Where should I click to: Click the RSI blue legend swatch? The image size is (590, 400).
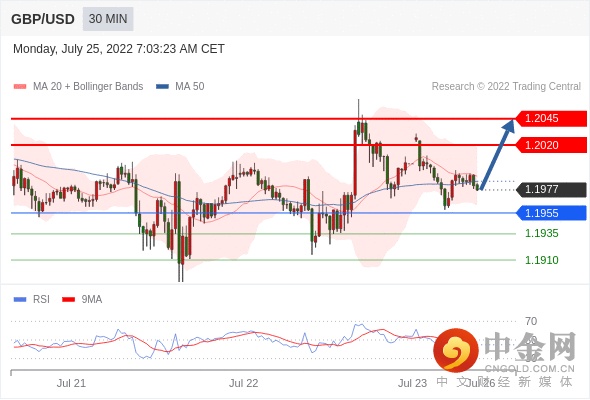[x=20, y=300]
